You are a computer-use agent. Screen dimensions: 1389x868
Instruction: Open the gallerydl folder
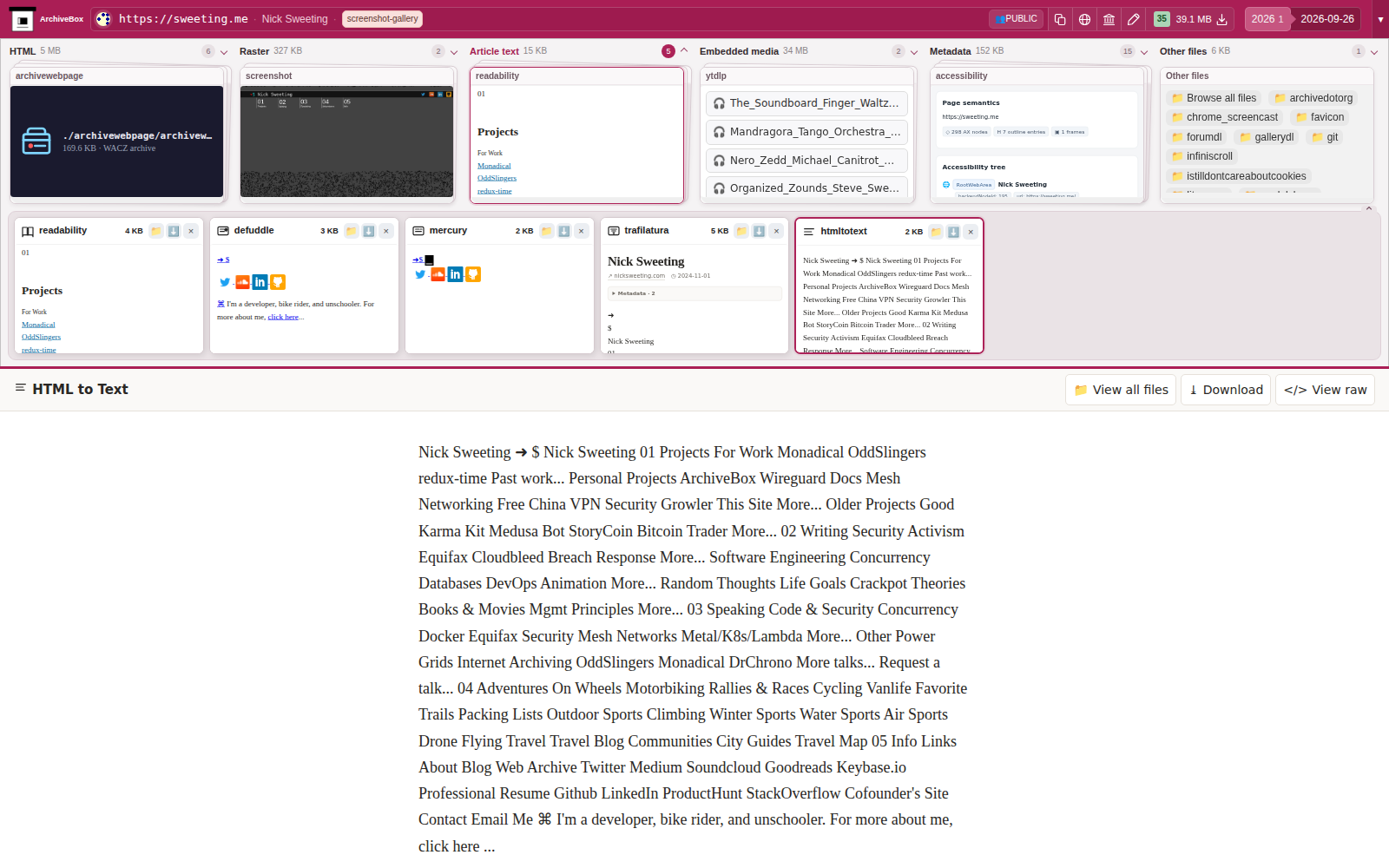(x=1267, y=137)
